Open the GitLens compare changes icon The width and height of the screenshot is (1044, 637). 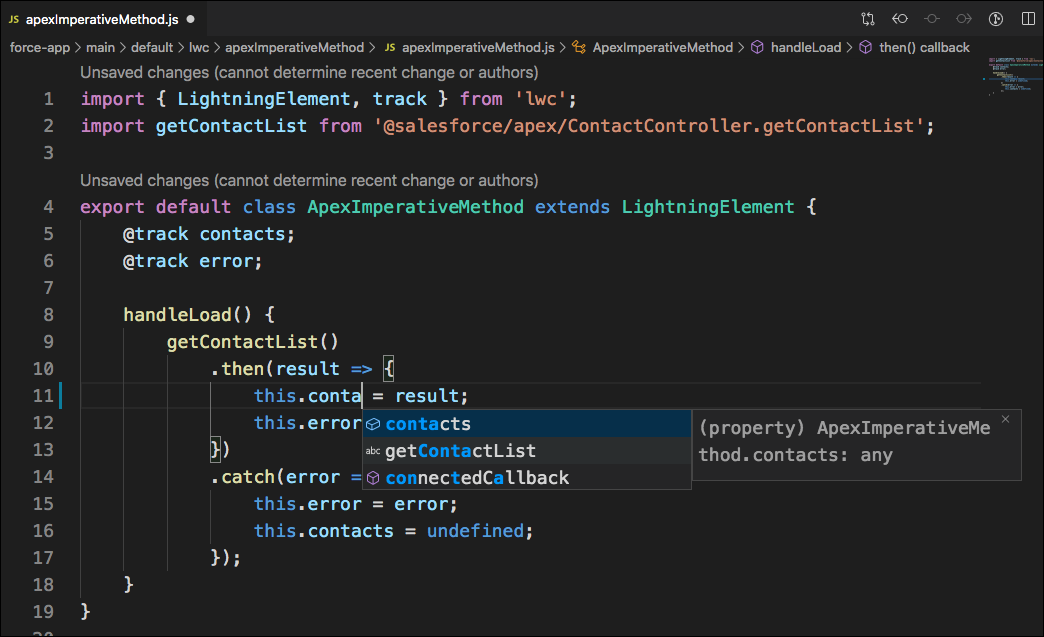(868, 19)
